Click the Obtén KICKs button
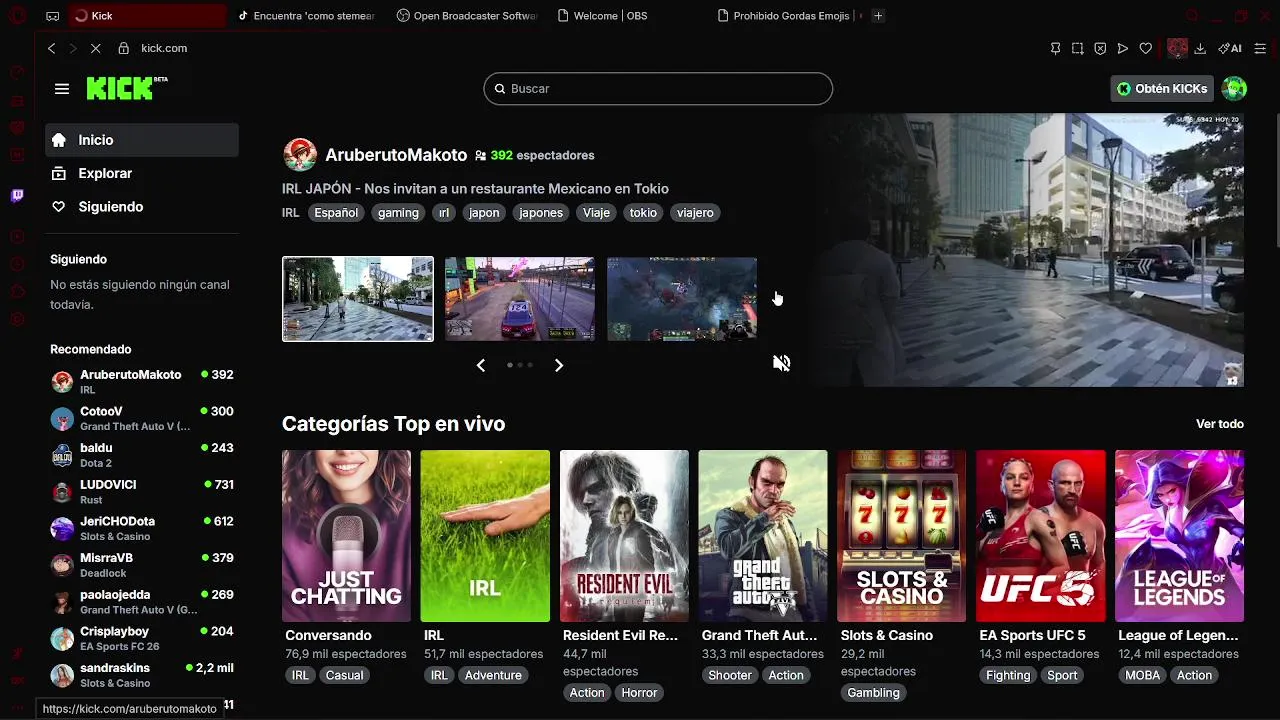The width and height of the screenshot is (1280, 720). pos(1162,88)
